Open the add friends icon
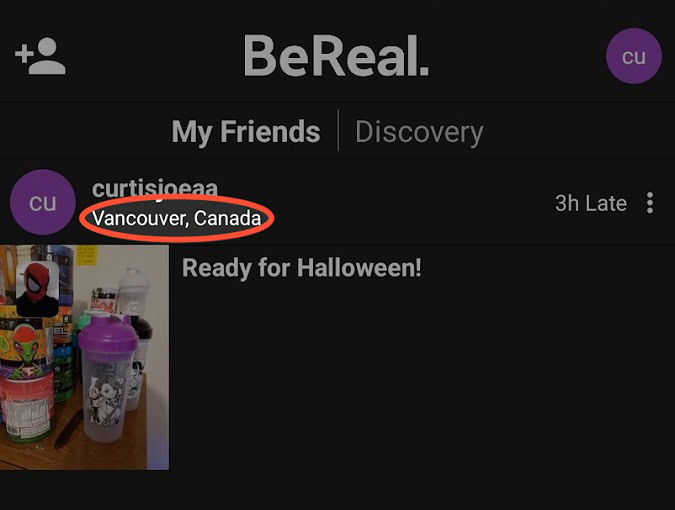 click(x=40, y=56)
